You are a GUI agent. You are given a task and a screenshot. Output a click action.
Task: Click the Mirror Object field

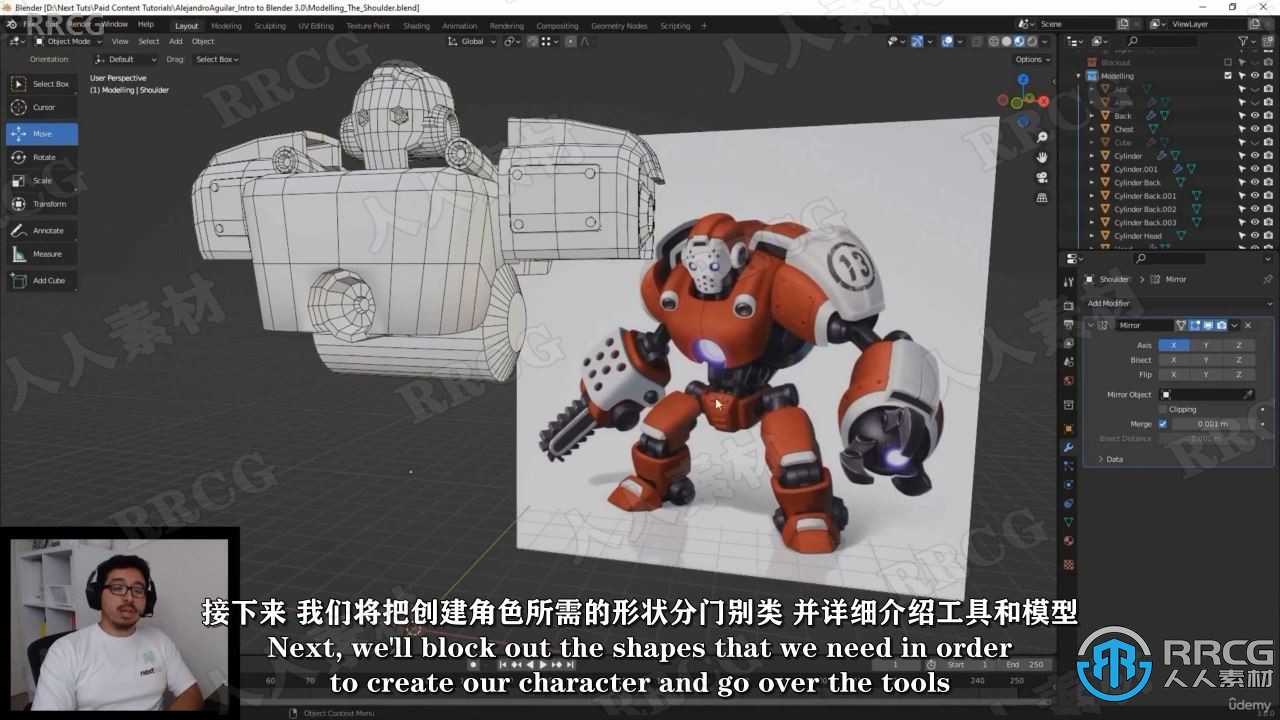pyautogui.click(x=1207, y=395)
